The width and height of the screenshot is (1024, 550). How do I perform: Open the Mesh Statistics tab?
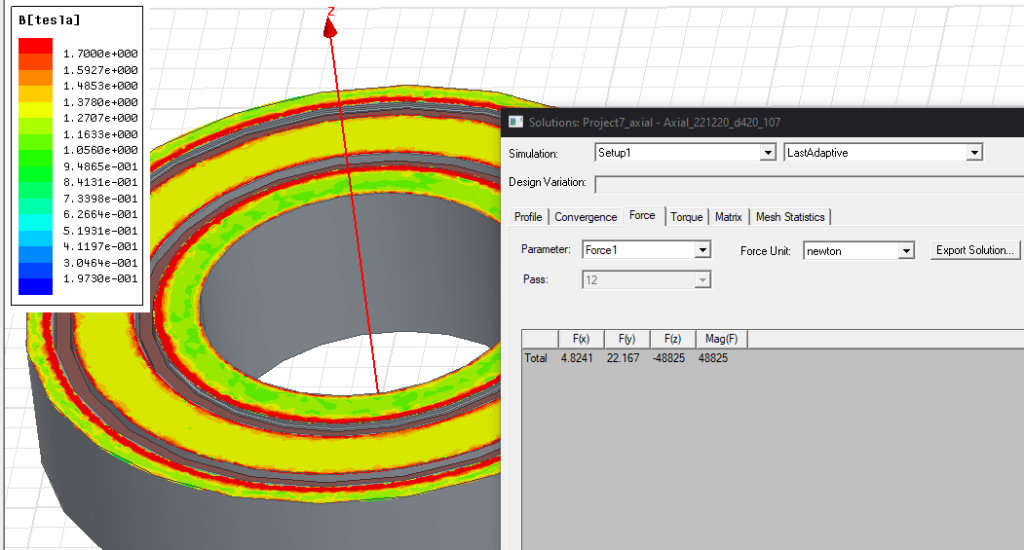790,217
